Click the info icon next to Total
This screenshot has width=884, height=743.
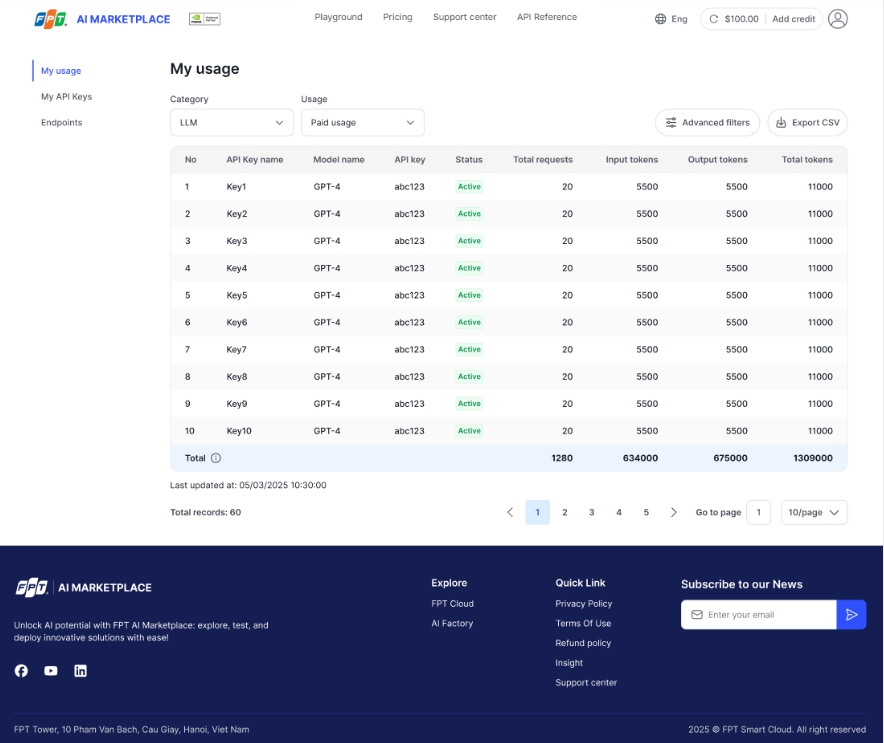(x=216, y=458)
